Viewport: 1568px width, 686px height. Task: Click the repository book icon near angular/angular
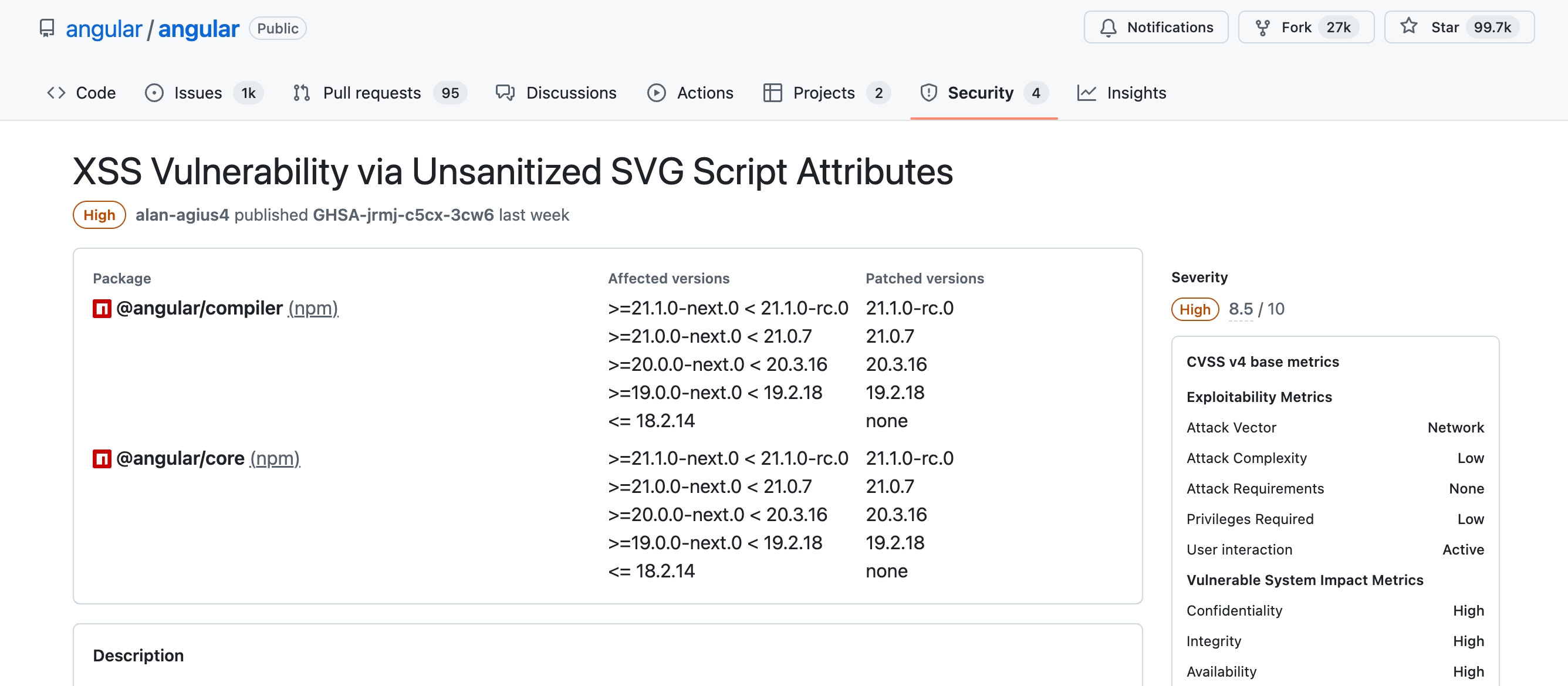(47, 28)
